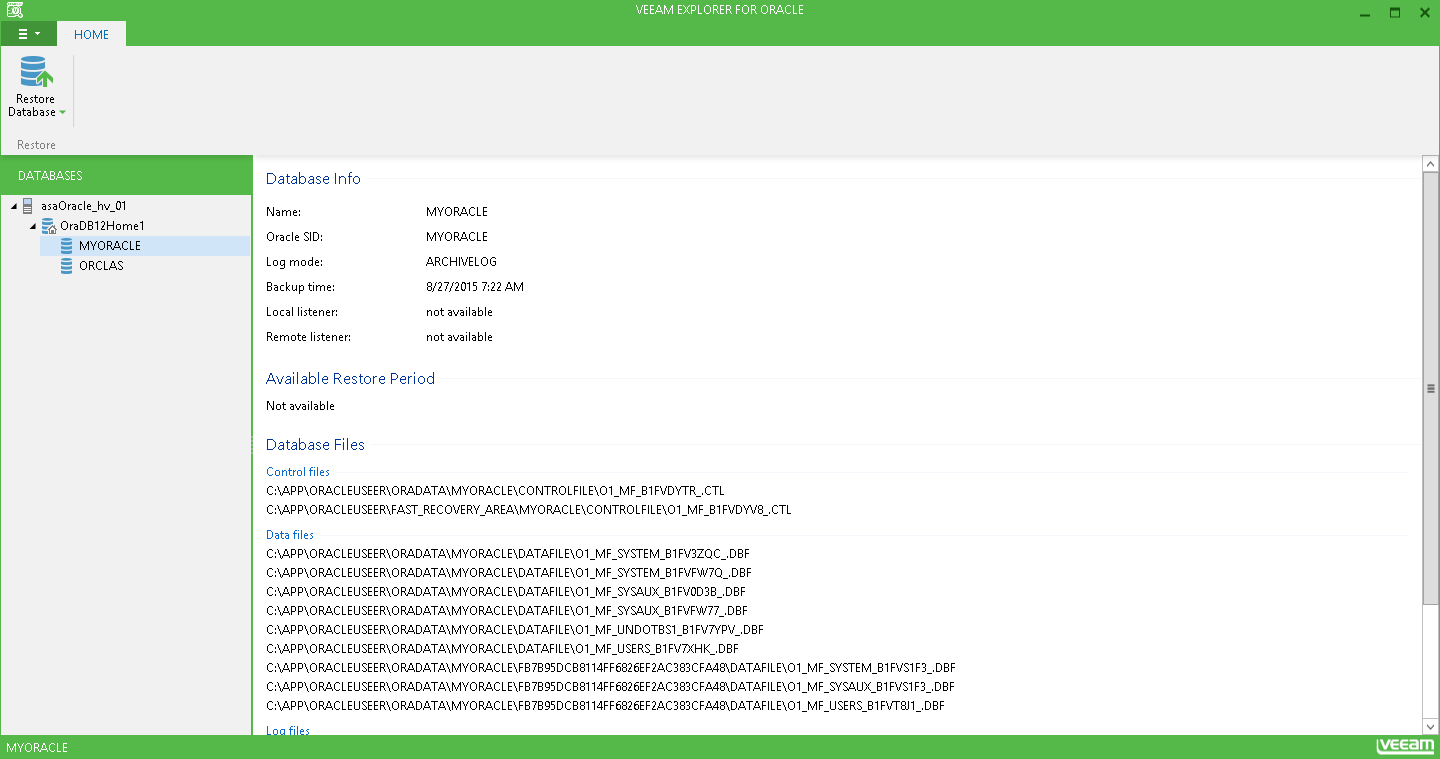Screen dimensions: 1440x759
Task: Click the Remote listener label
Action: tap(308, 337)
